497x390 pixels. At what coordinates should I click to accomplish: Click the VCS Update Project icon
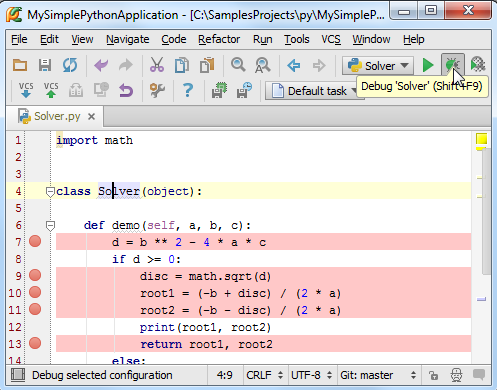(26, 90)
